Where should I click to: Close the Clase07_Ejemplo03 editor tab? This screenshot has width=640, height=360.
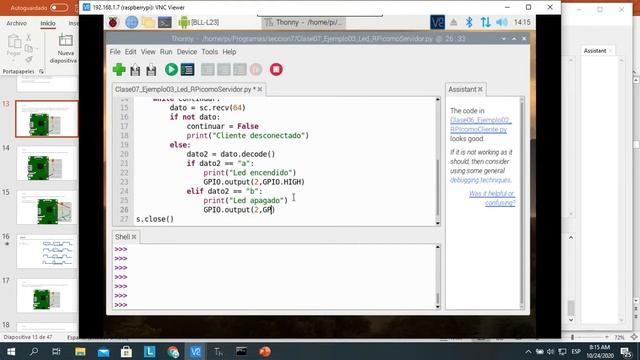tap(260, 89)
